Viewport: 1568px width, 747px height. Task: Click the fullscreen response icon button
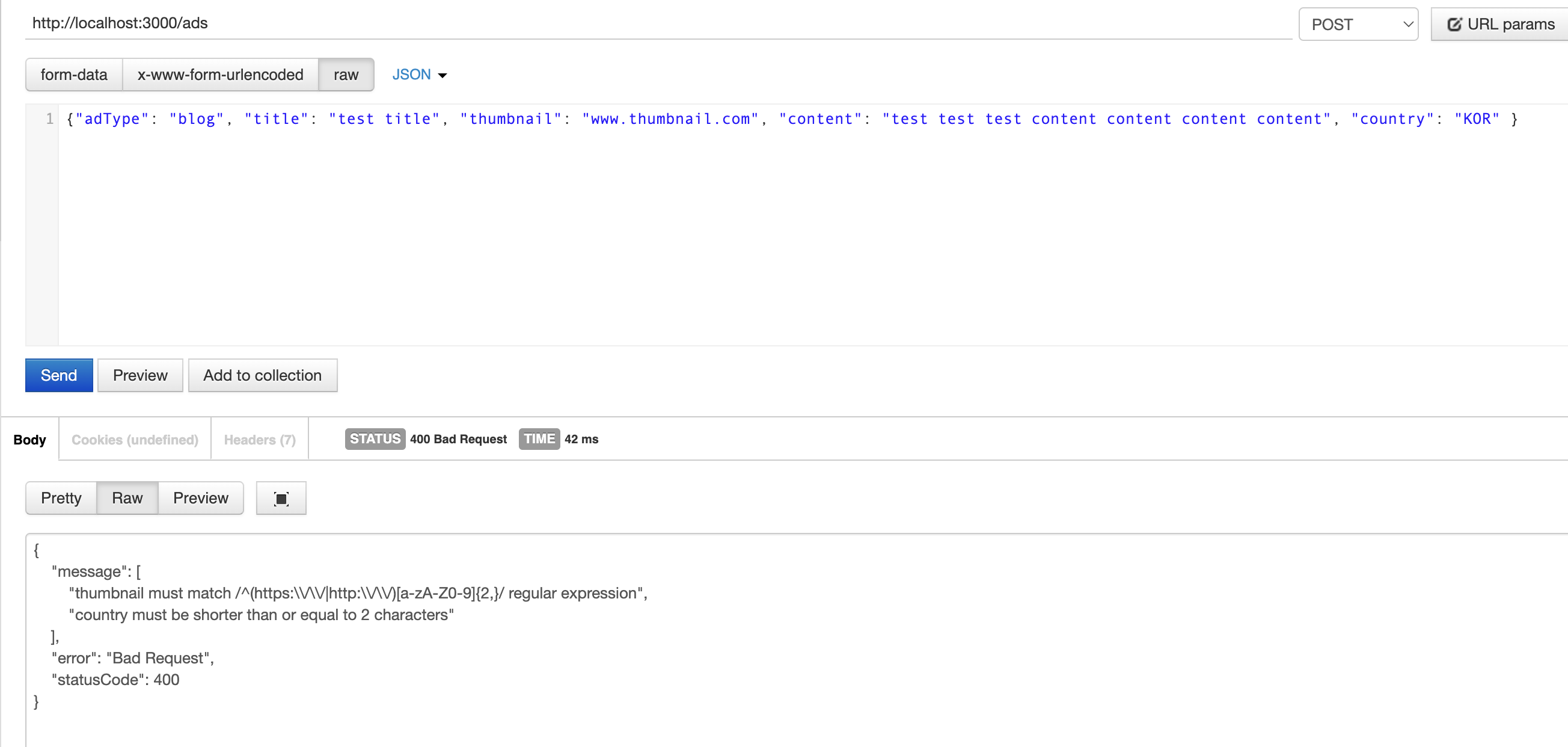281,498
